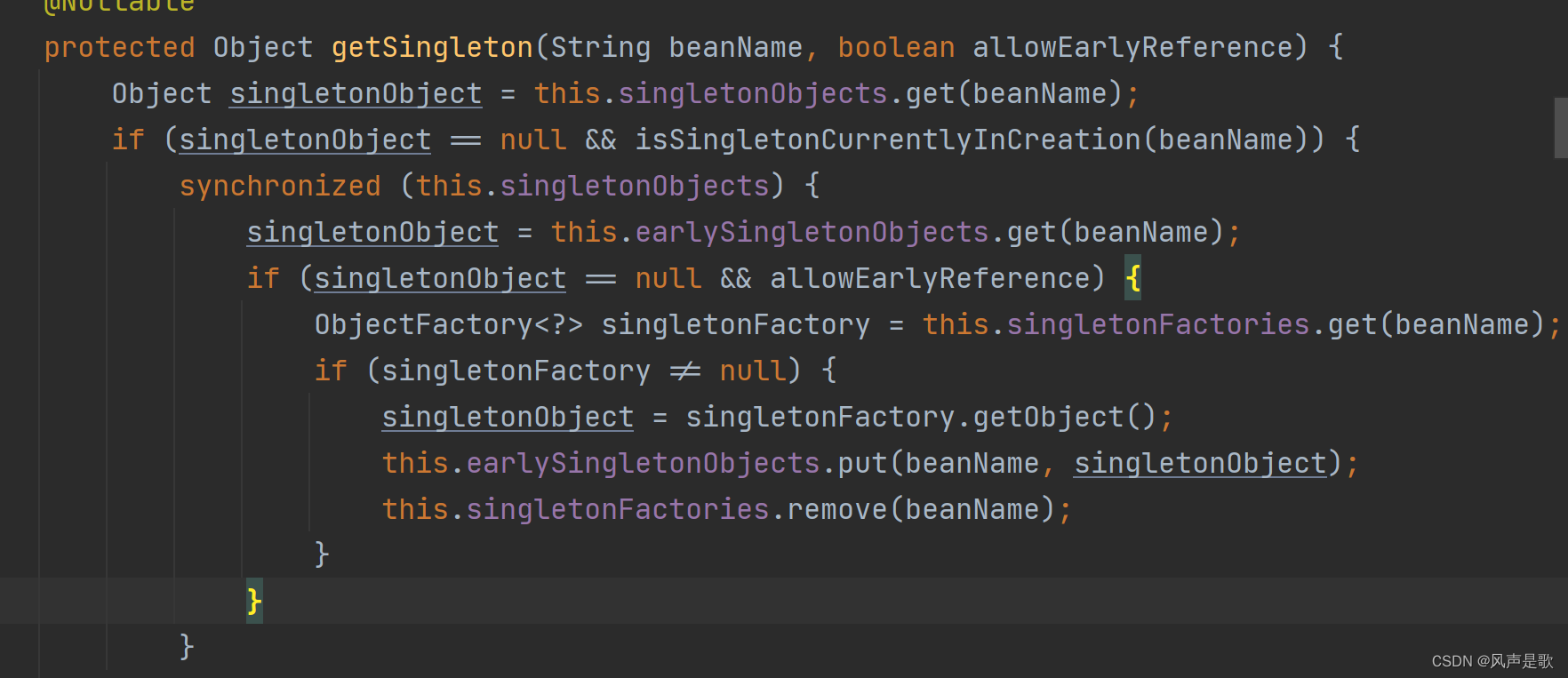Click 'boolean' keyword in method parameters
The width and height of the screenshot is (1568, 678).
[896, 47]
